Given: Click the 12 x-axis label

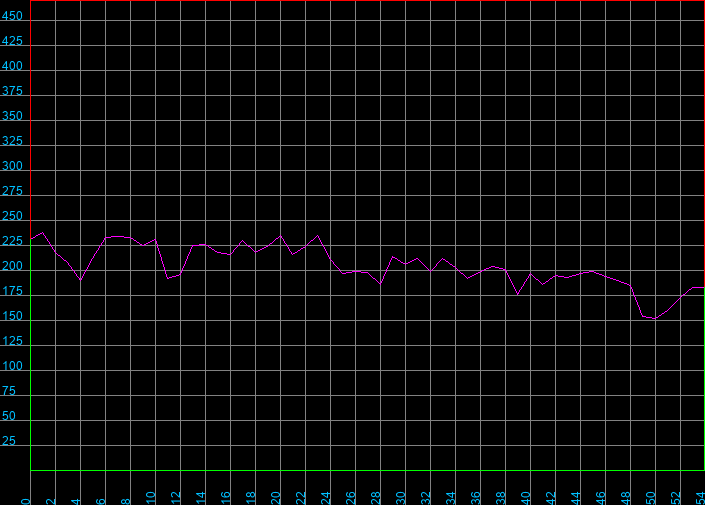Looking at the screenshot, I should coord(176,498).
